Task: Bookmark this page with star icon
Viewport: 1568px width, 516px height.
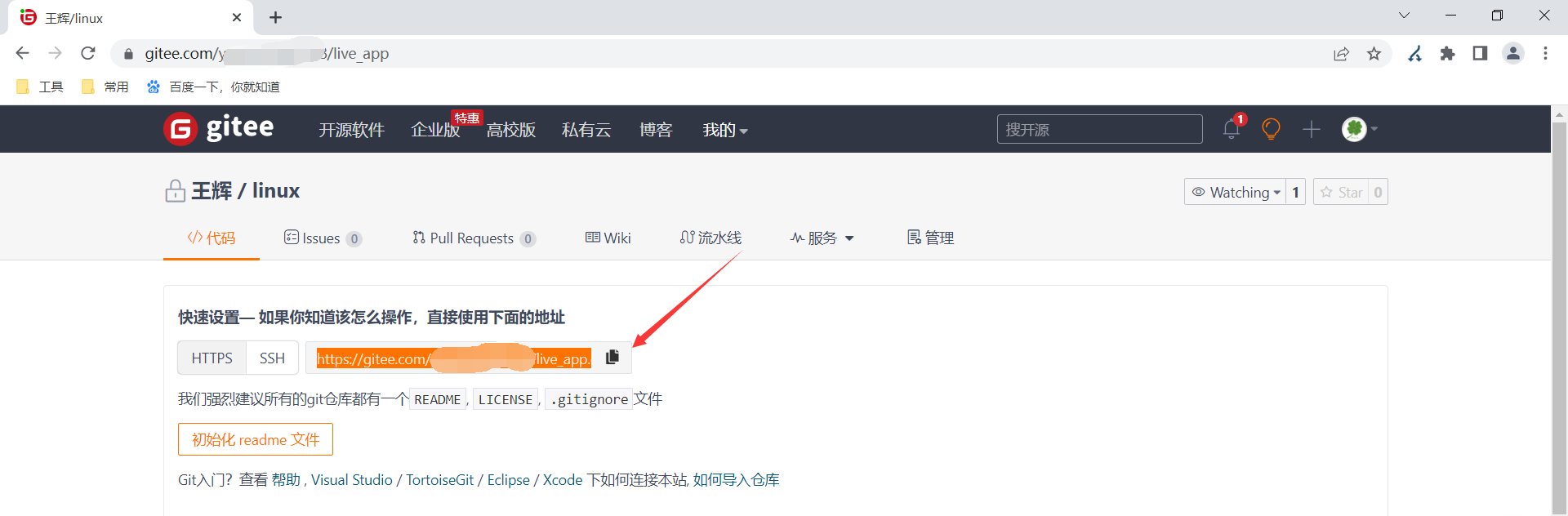Action: click(x=1374, y=54)
